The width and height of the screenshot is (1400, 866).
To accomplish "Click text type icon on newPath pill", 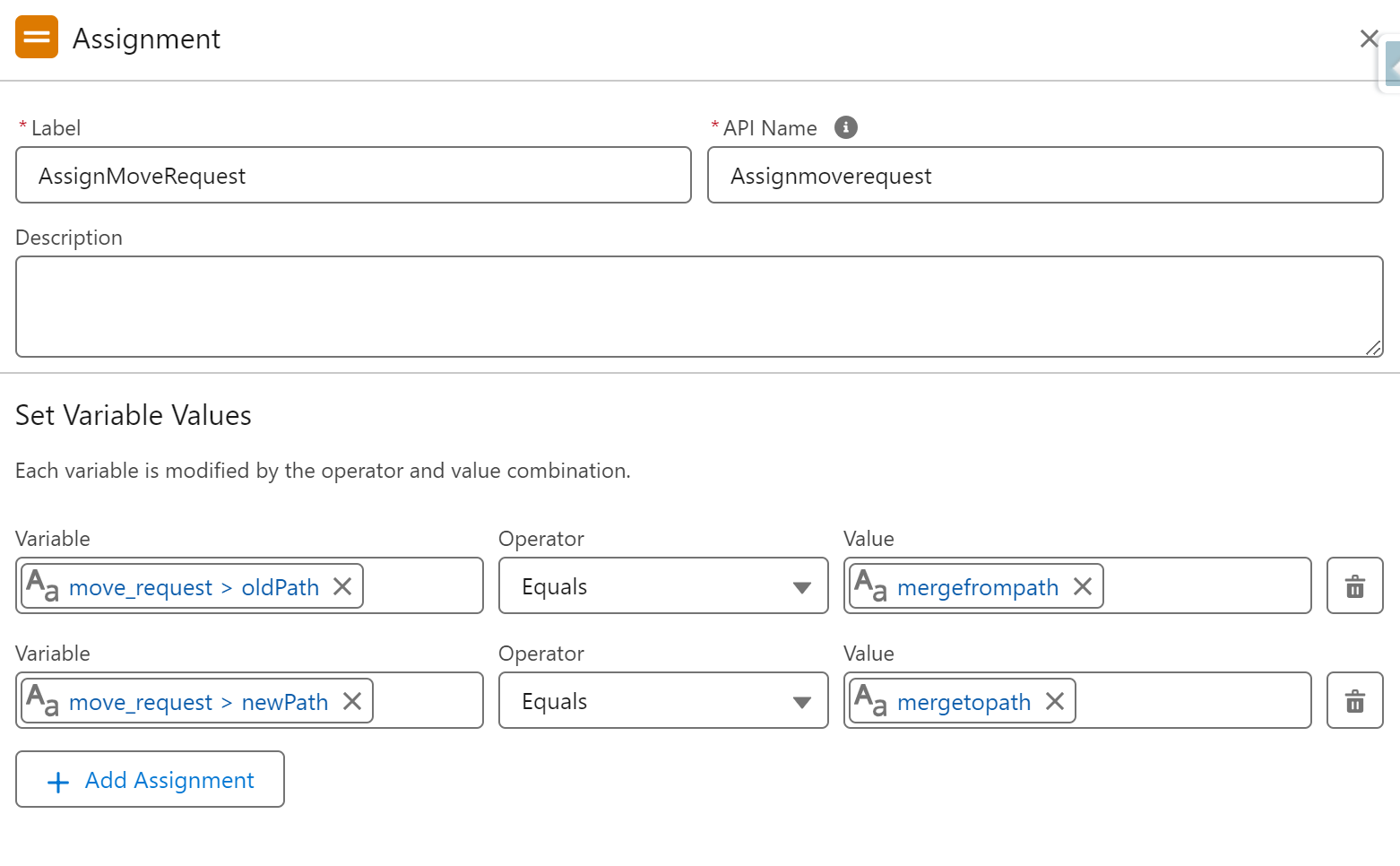I will pos(42,700).
